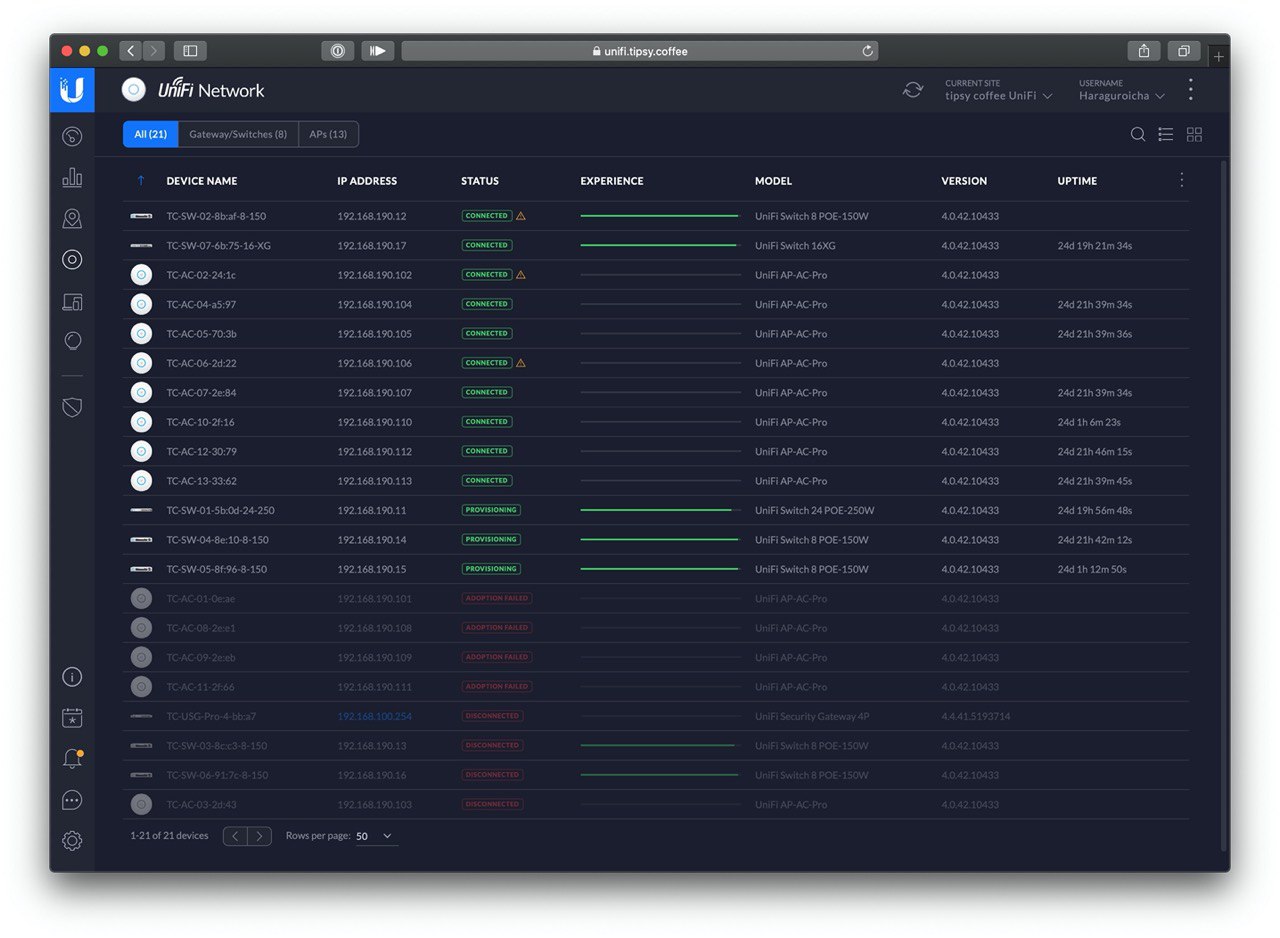Click Provisioning status for TC-SW-04-8e:10-8-150
Screen dimensions: 1280x938
pyautogui.click(x=491, y=540)
